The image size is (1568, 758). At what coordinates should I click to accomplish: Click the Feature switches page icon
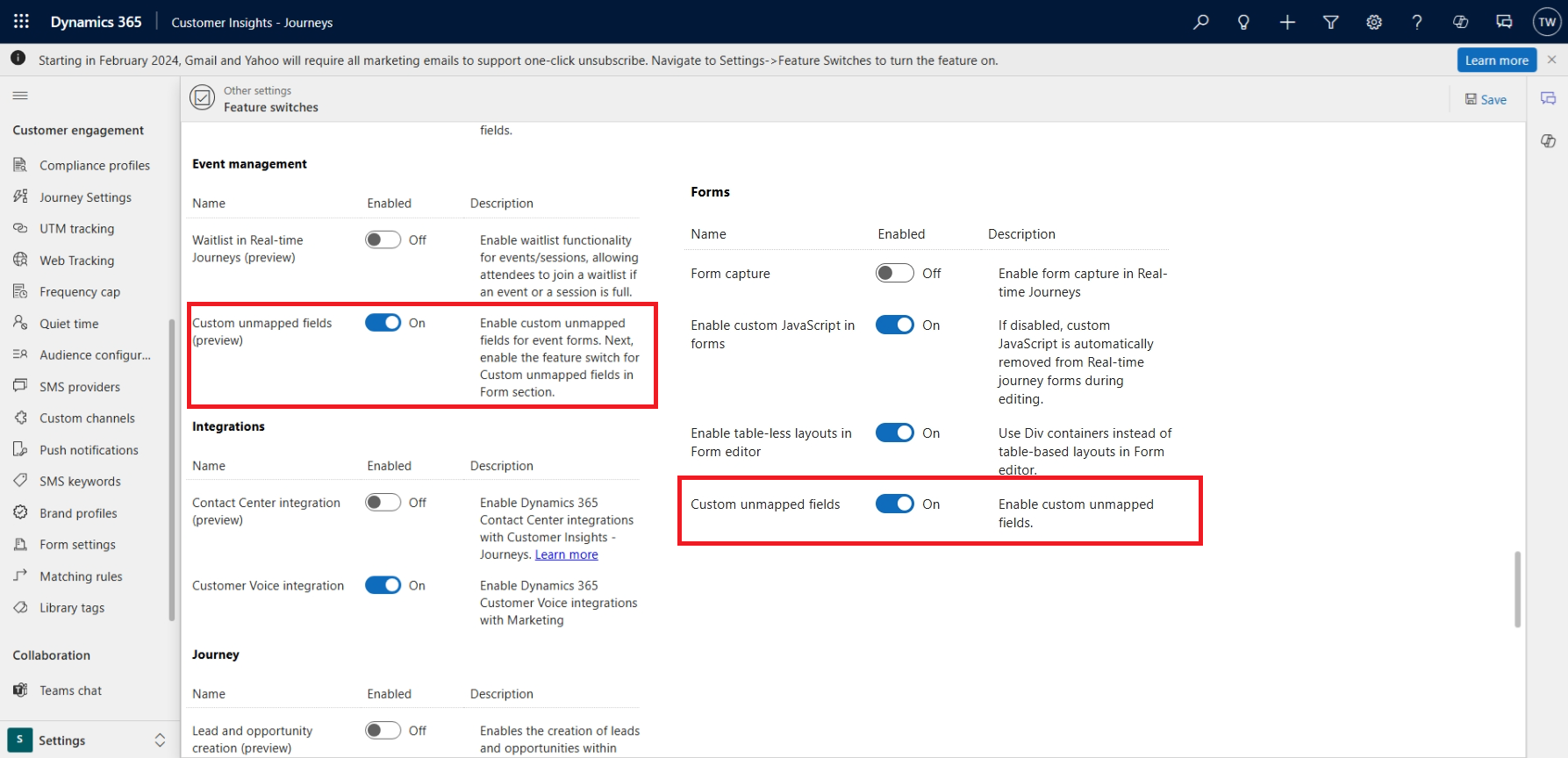pyautogui.click(x=202, y=98)
